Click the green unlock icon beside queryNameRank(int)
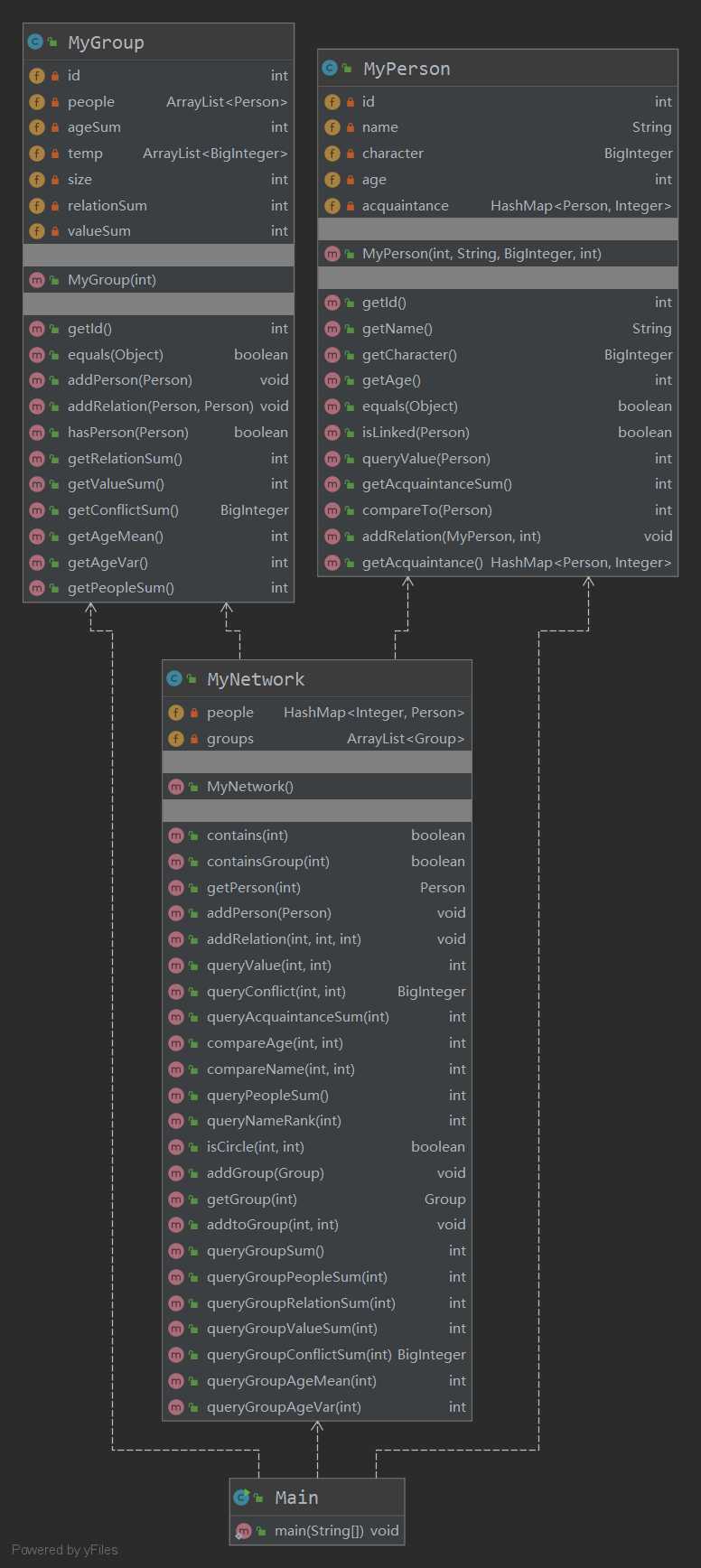 (193, 1121)
